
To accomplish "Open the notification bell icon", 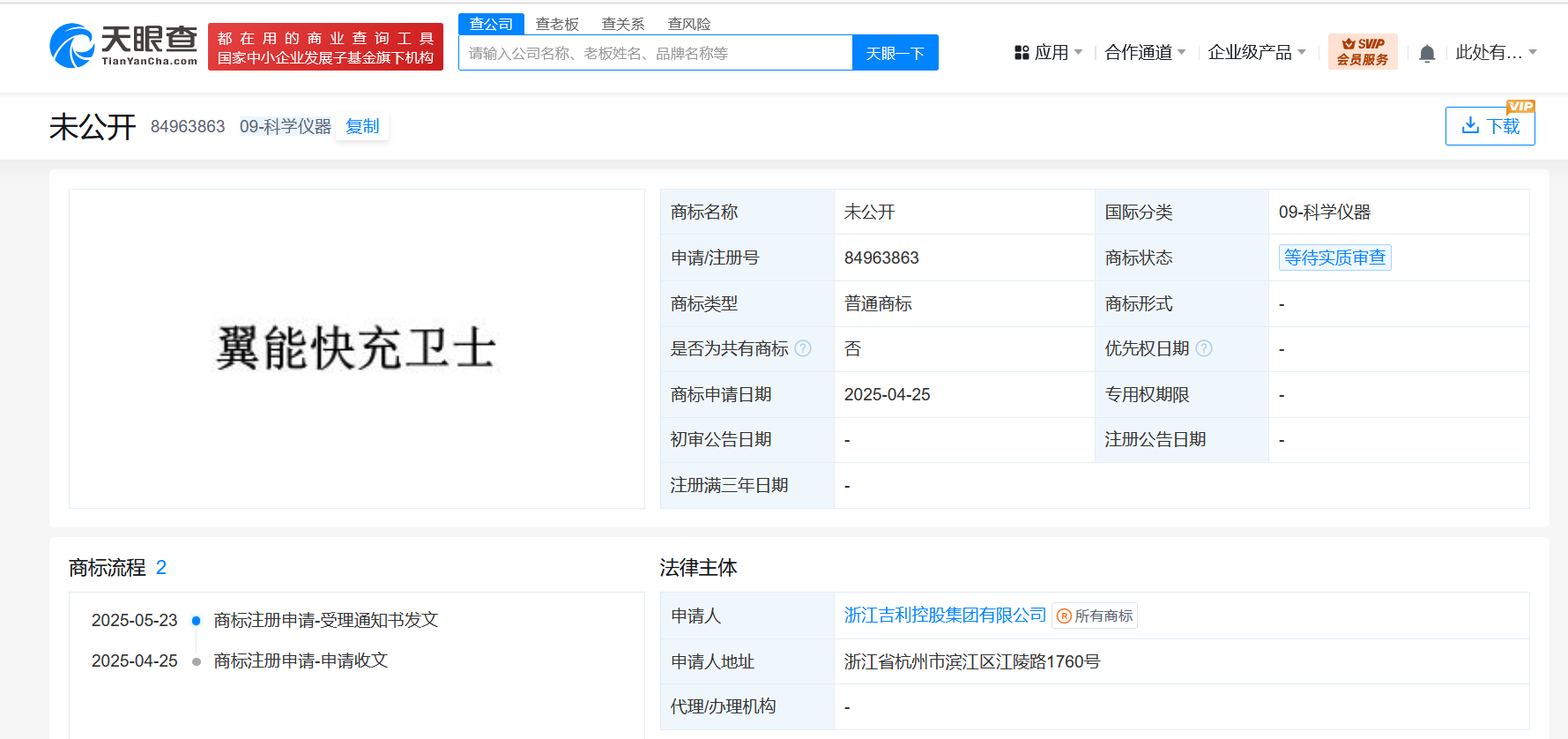I will click(x=1427, y=54).
